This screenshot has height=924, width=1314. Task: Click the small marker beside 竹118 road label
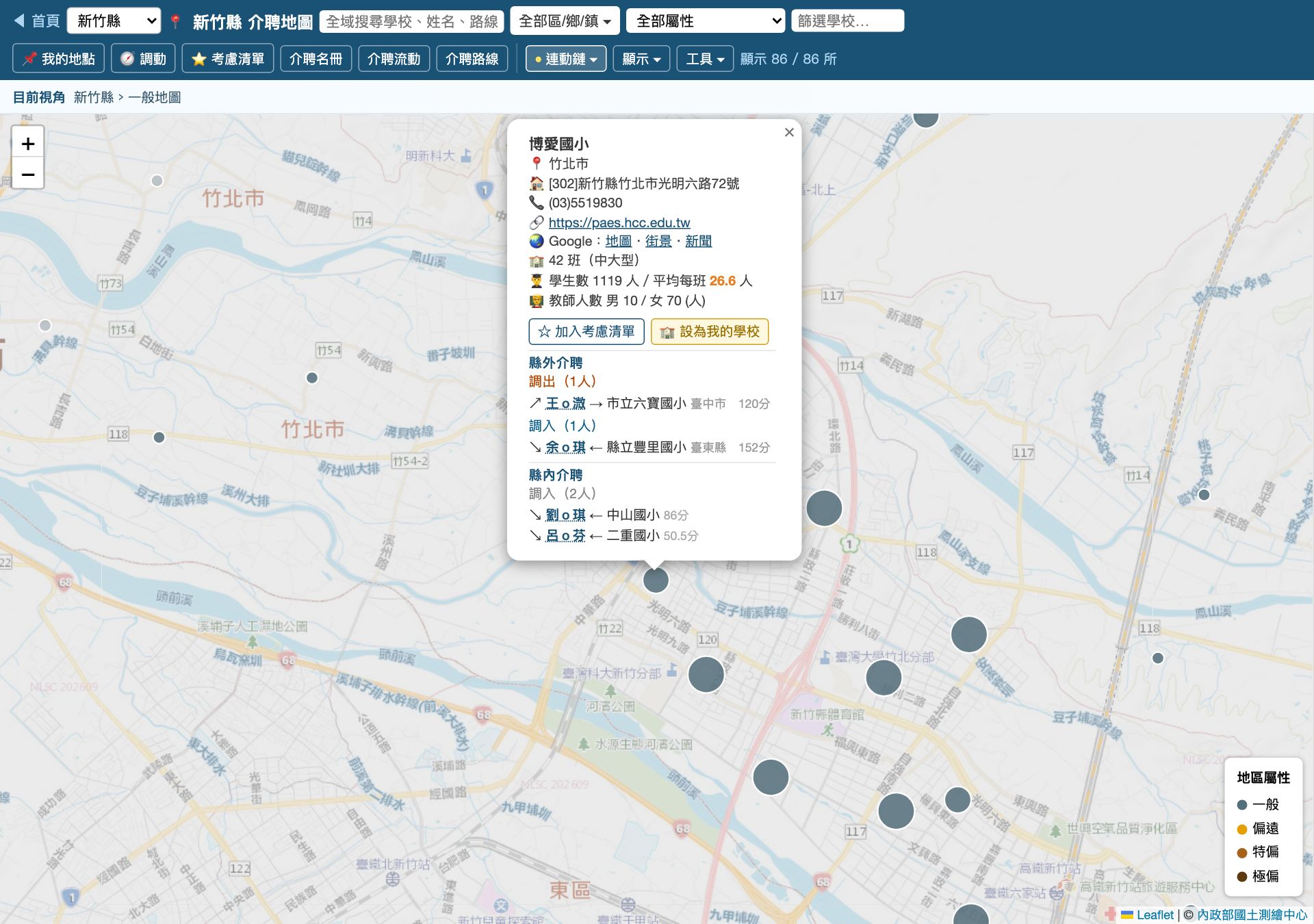(159, 437)
